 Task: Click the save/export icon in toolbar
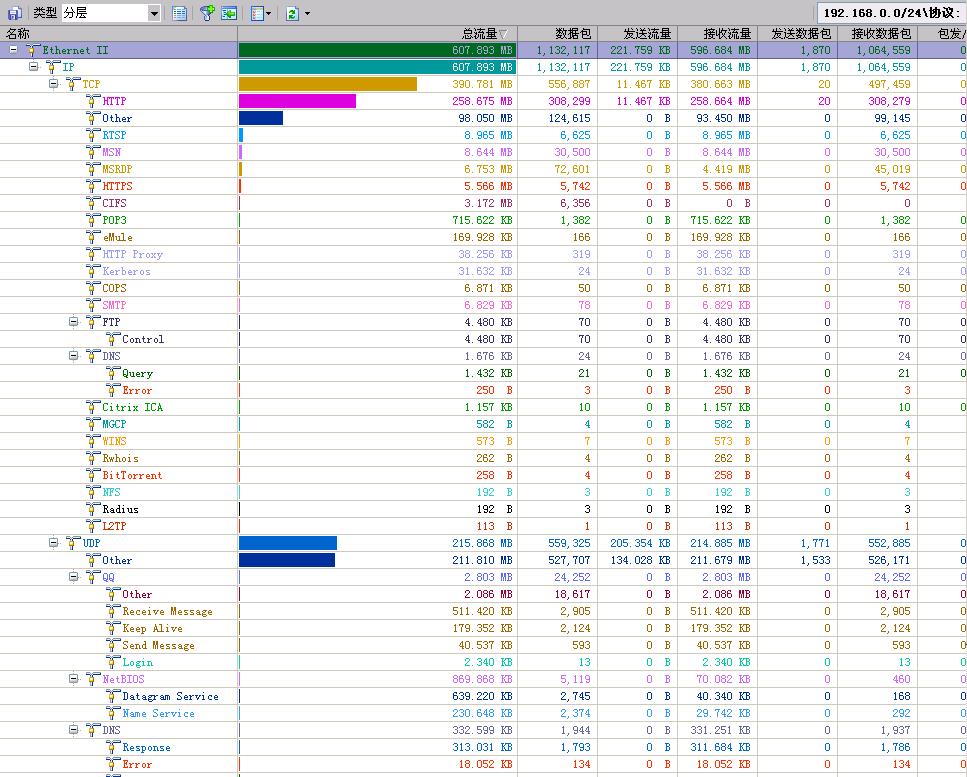pyautogui.click(x=15, y=13)
